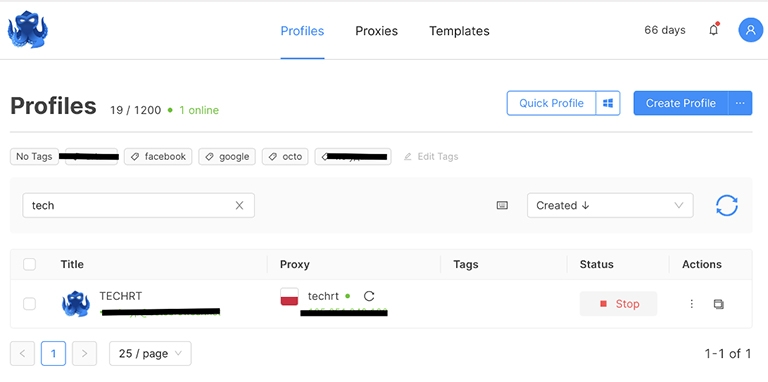
Task: Click the keyboard icon beside the sort box
Action: point(502,205)
